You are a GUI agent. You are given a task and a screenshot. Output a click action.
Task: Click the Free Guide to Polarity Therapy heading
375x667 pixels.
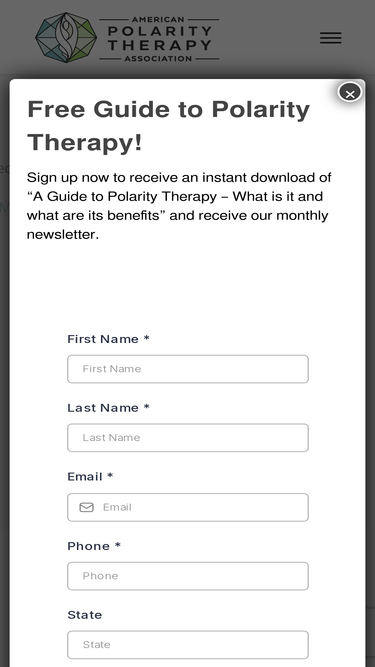pyautogui.click(x=168, y=126)
